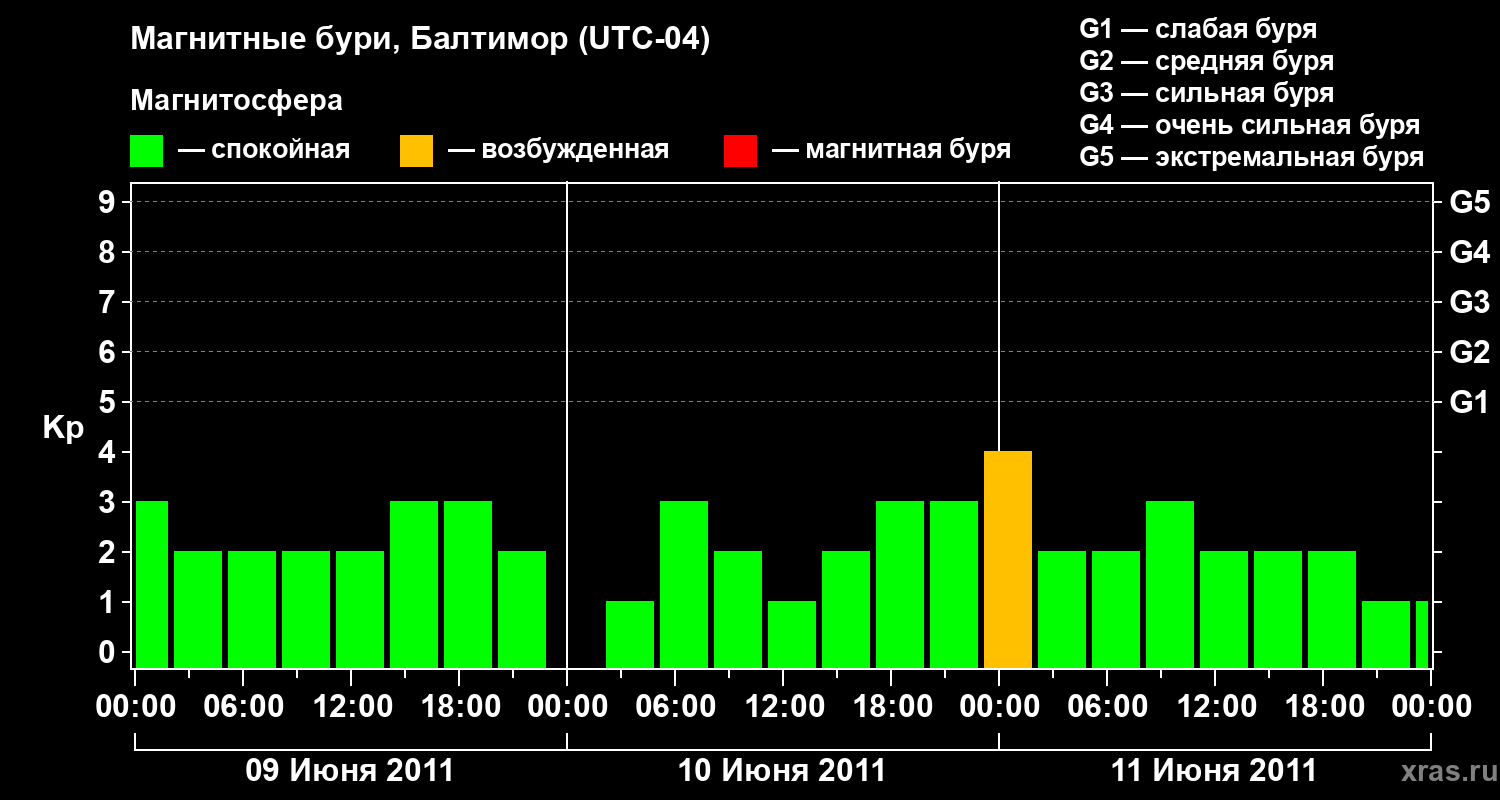The height and width of the screenshot is (800, 1500).
Task: Click the Kp 3 bar at 06:00 on 10 Июня
Action: [x=684, y=585]
